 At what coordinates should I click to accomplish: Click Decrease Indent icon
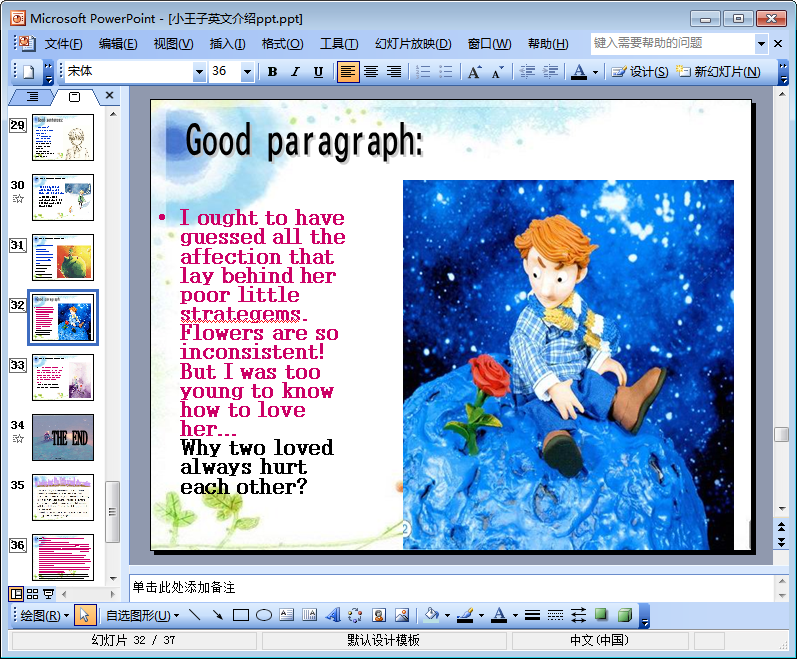click(527, 72)
